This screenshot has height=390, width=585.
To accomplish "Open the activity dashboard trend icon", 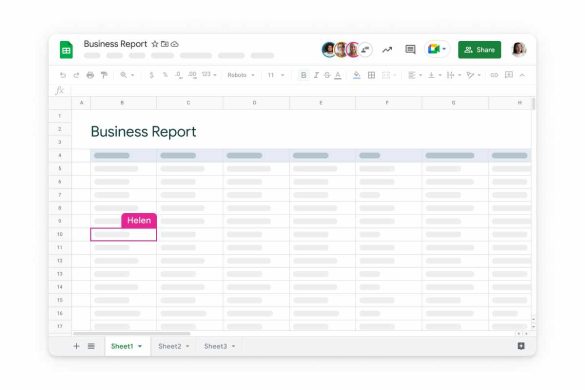I will [x=387, y=50].
